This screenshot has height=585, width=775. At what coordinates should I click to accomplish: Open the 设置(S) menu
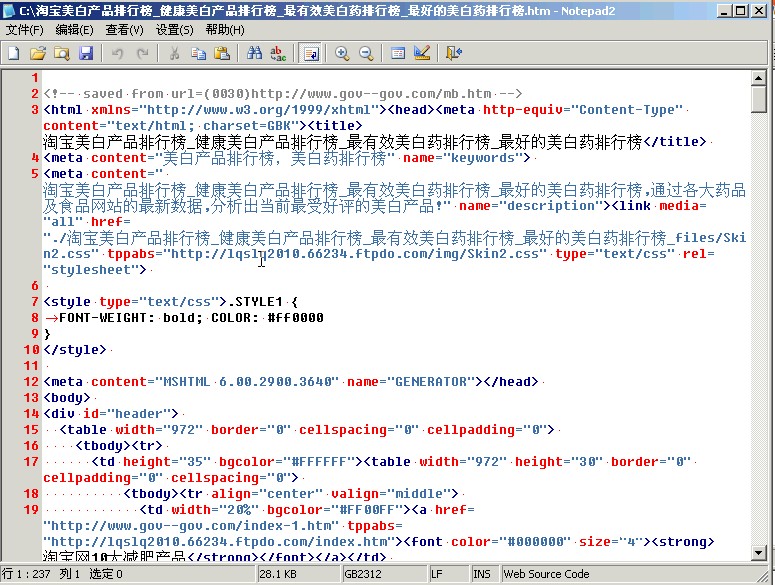click(175, 30)
